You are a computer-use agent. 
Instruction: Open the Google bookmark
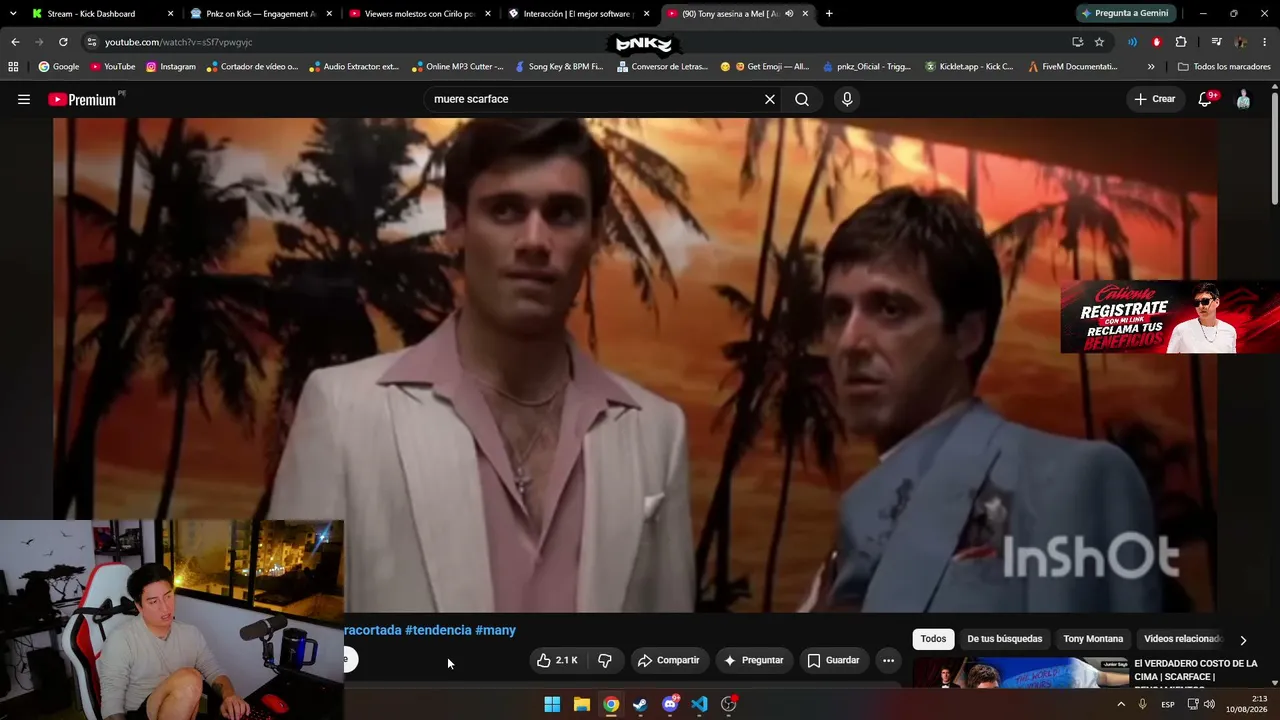tap(59, 67)
